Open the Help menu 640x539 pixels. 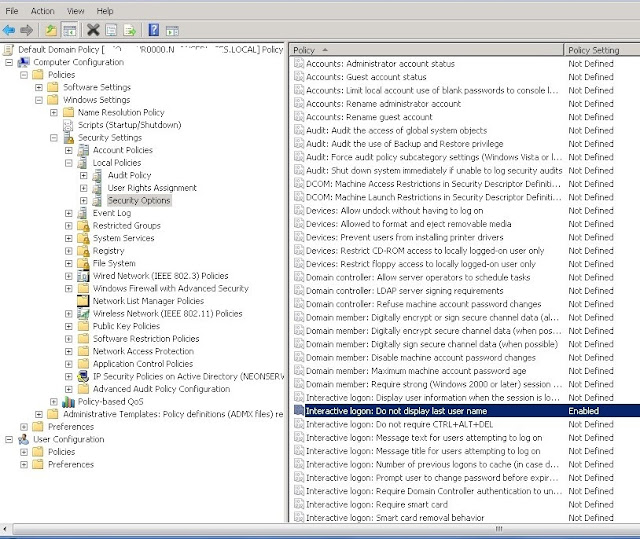[x=105, y=11]
